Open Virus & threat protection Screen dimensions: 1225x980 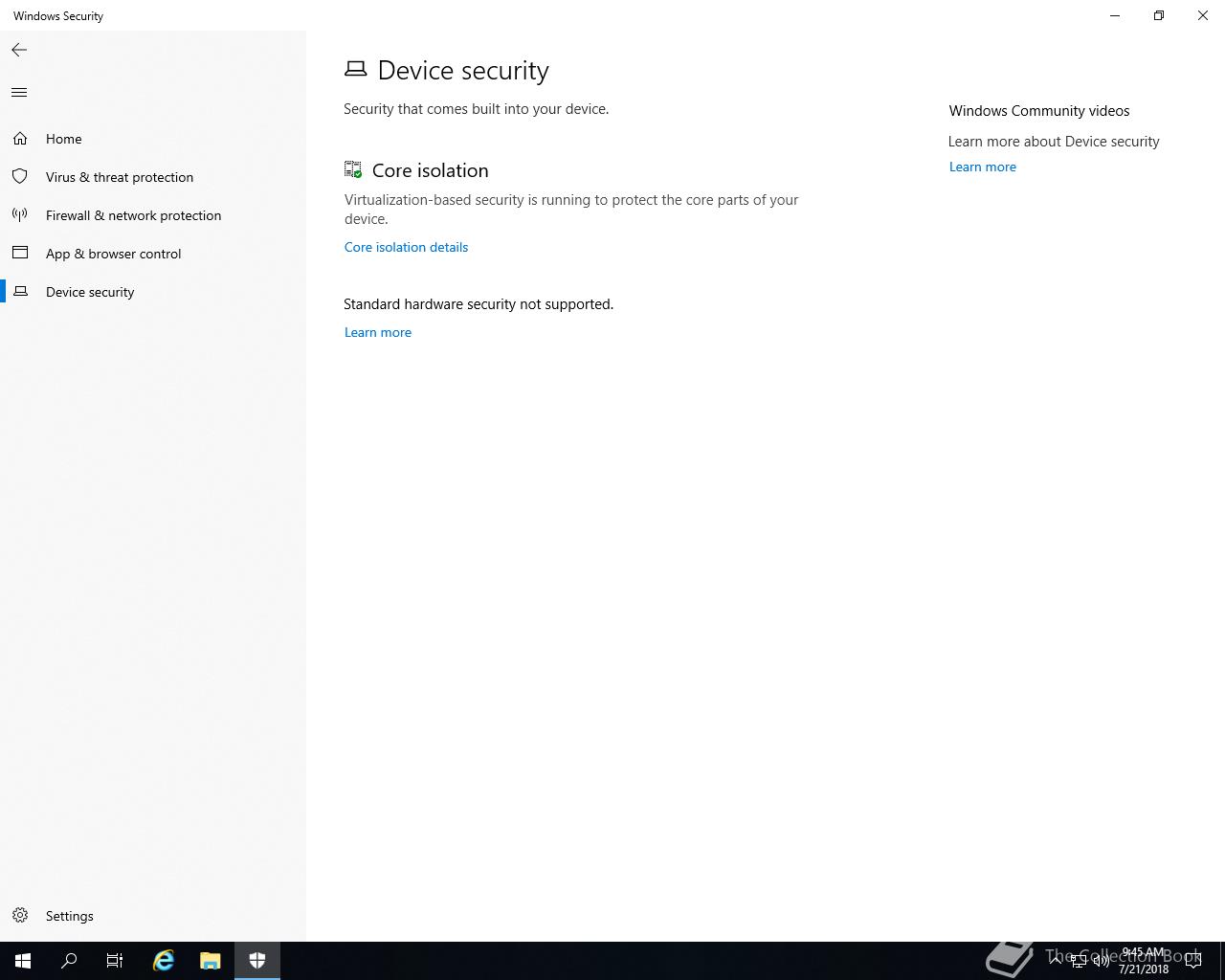coord(153,177)
